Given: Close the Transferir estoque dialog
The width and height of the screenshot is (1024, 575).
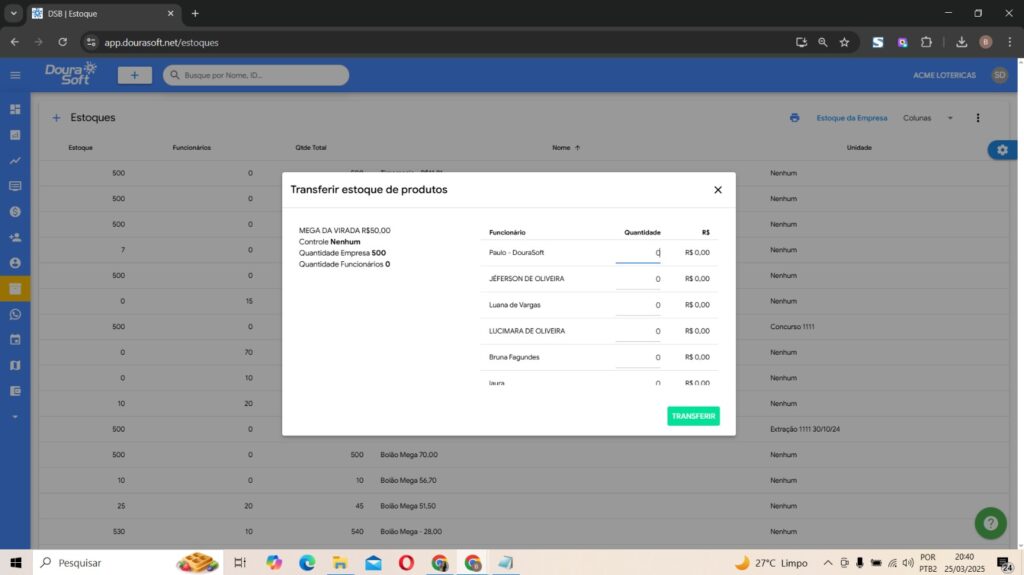Looking at the screenshot, I should [717, 190].
